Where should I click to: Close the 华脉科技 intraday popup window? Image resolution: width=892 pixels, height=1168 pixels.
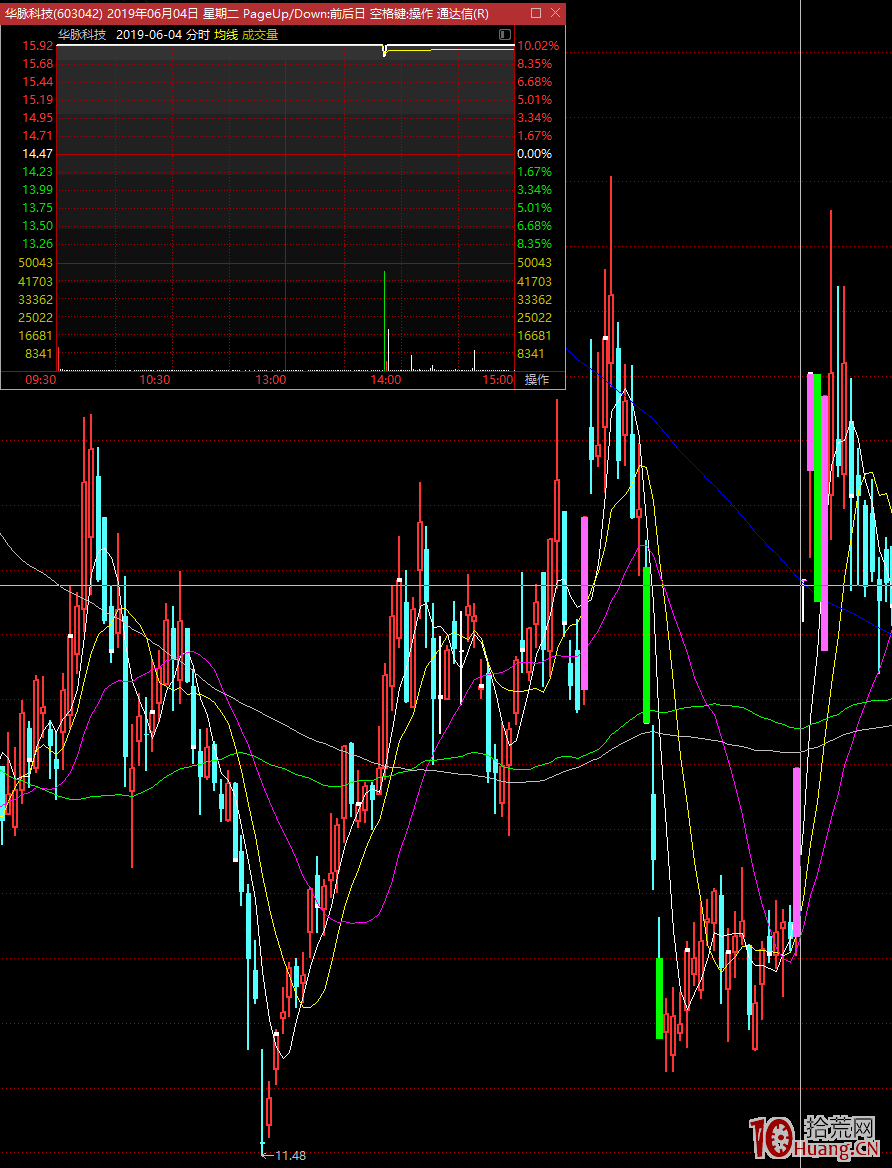point(555,13)
